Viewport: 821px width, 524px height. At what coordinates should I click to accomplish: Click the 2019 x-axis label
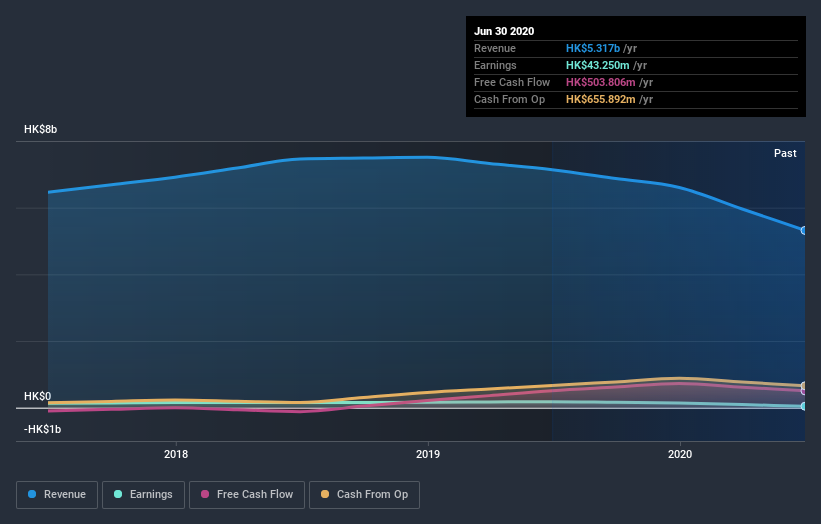[x=428, y=454]
